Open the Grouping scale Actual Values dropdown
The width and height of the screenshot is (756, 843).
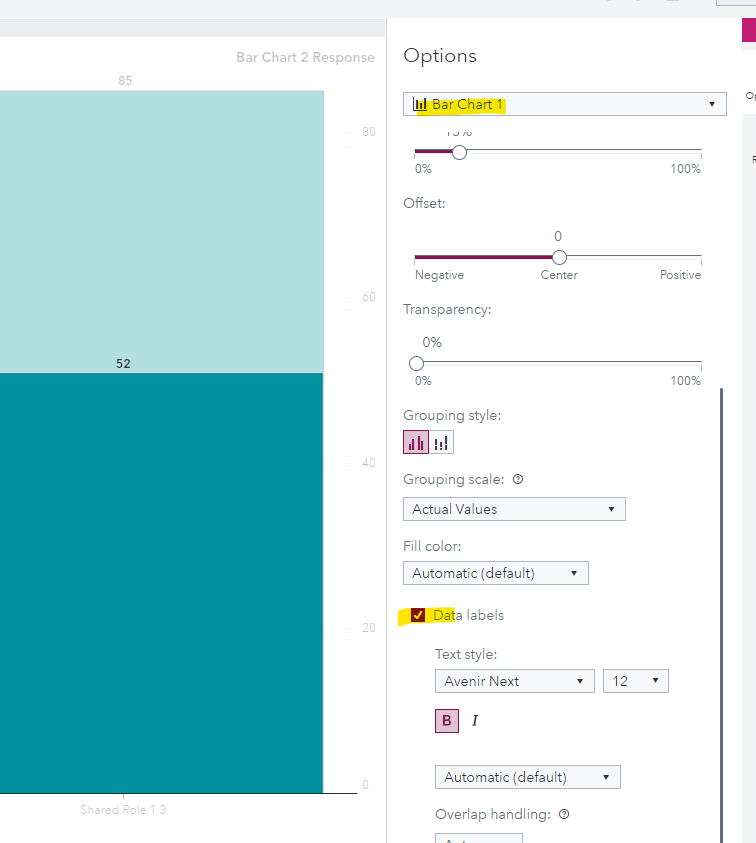pos(514,509)
